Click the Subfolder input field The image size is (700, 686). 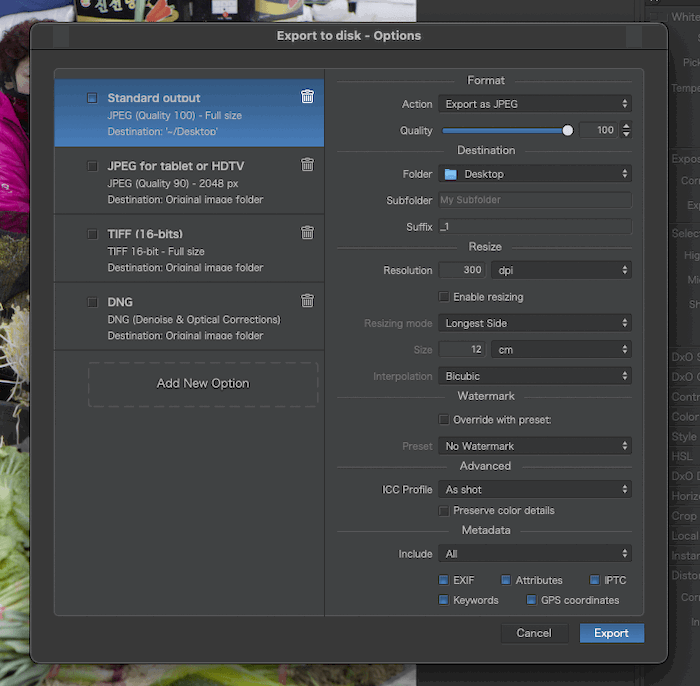(x=535, y=200)
